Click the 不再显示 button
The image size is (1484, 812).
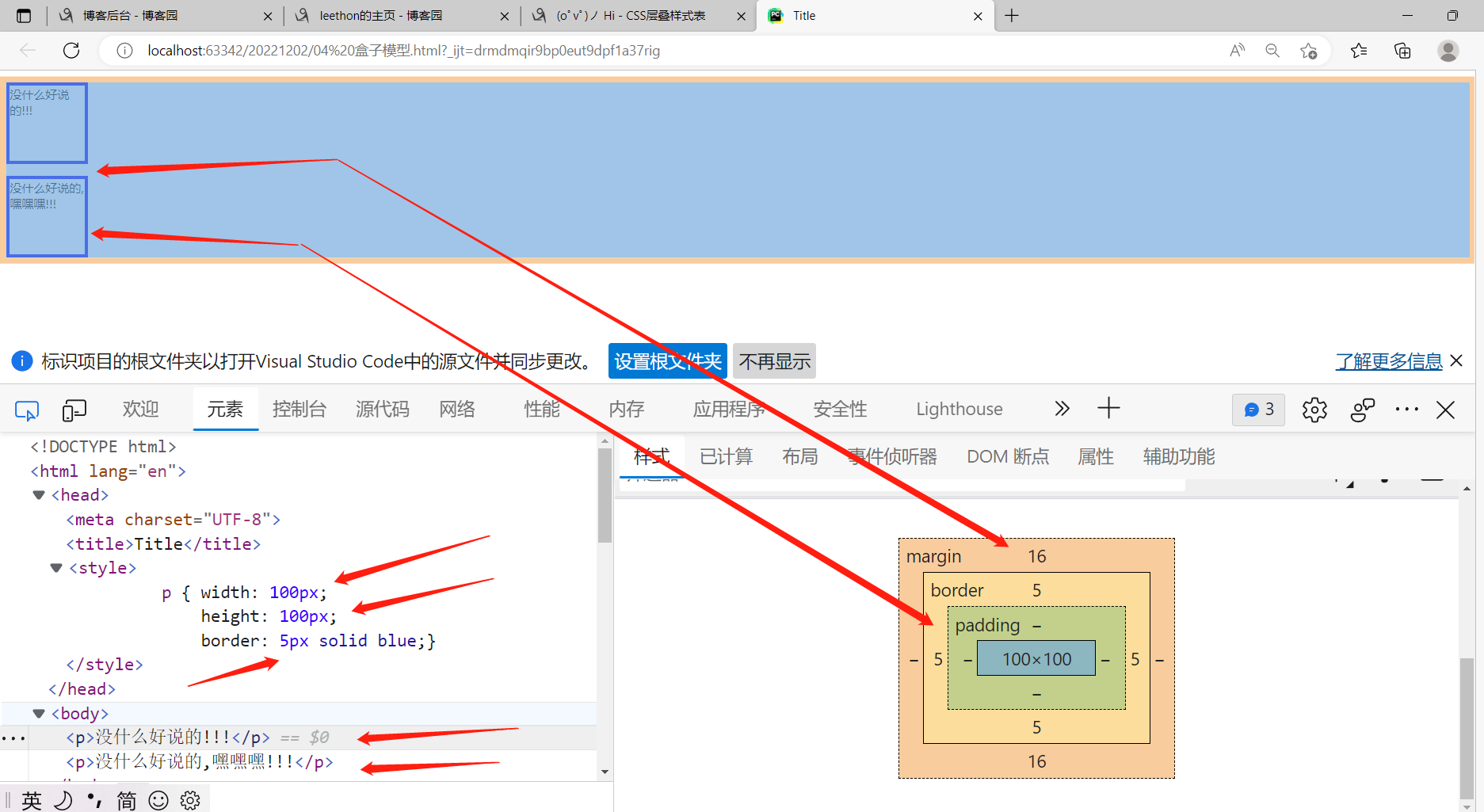[775, 361]
